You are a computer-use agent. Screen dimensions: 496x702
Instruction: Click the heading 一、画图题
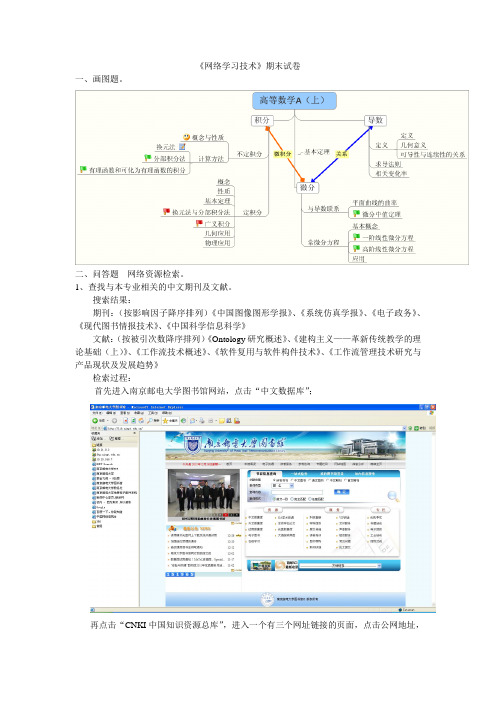(x=99, y=79)
